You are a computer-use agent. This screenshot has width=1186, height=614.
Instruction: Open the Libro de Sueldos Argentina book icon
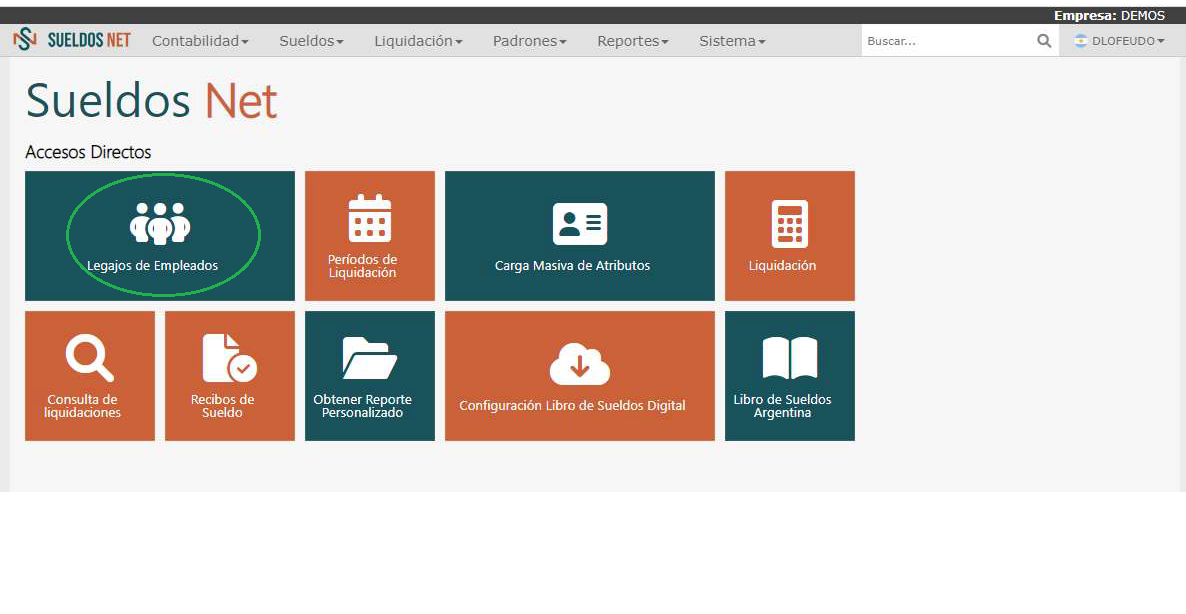point(790,358)
